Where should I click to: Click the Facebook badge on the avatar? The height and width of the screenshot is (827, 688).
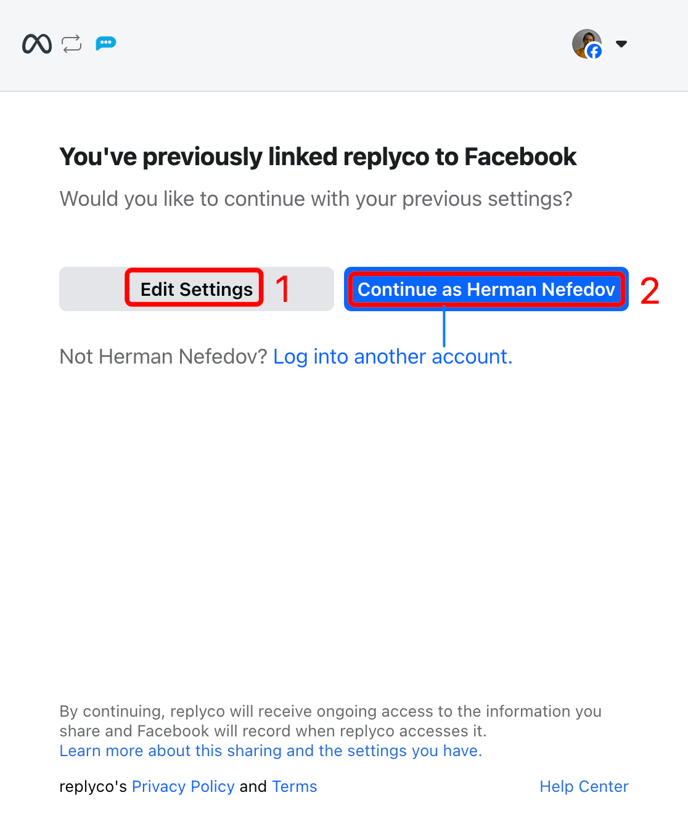[x=594, y=52]
